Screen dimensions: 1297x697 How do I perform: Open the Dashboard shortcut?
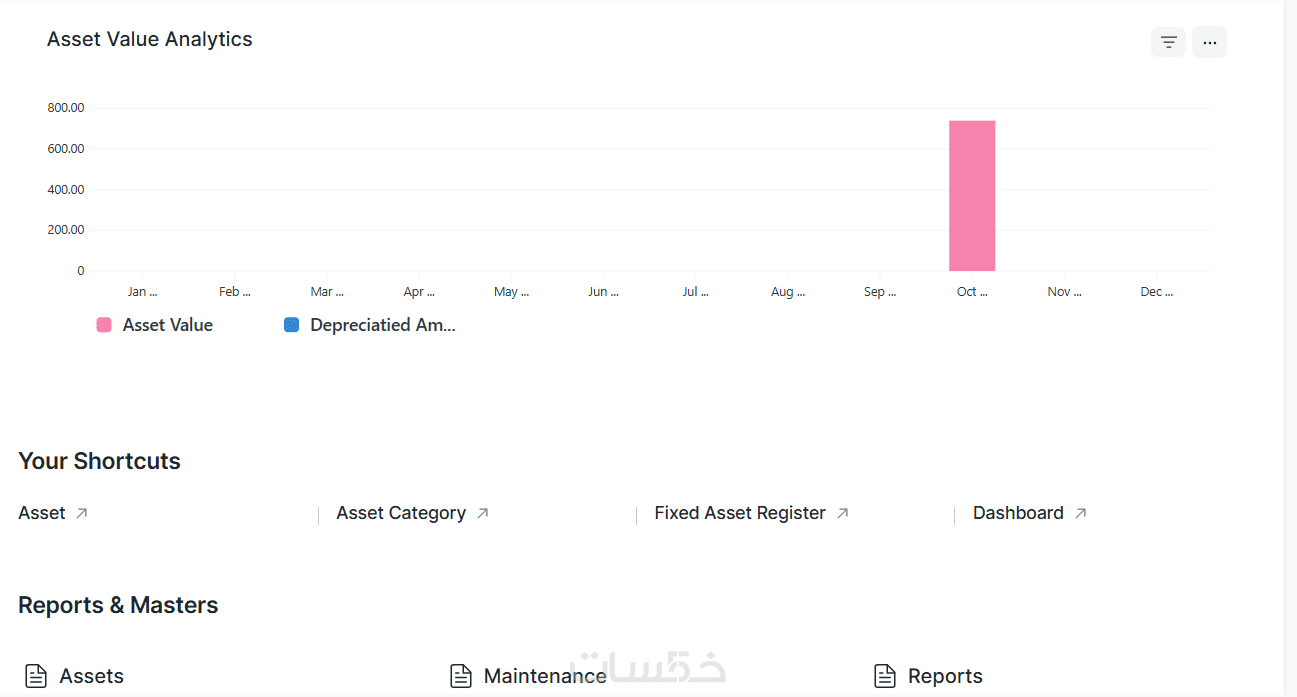(x=1017, y=513)
